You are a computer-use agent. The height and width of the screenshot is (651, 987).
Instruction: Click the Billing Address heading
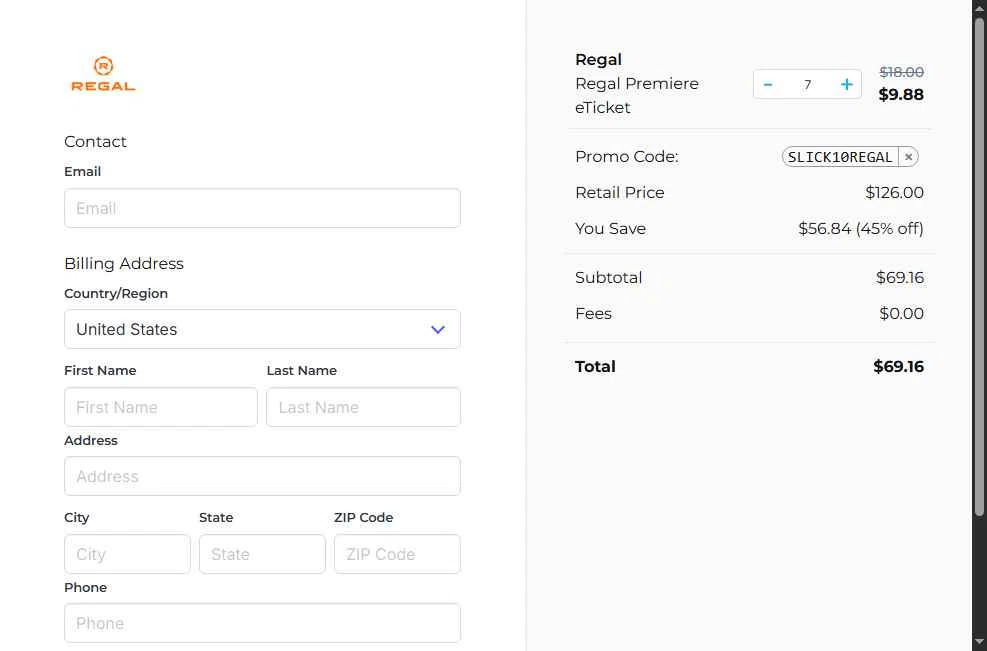(124, 264)
